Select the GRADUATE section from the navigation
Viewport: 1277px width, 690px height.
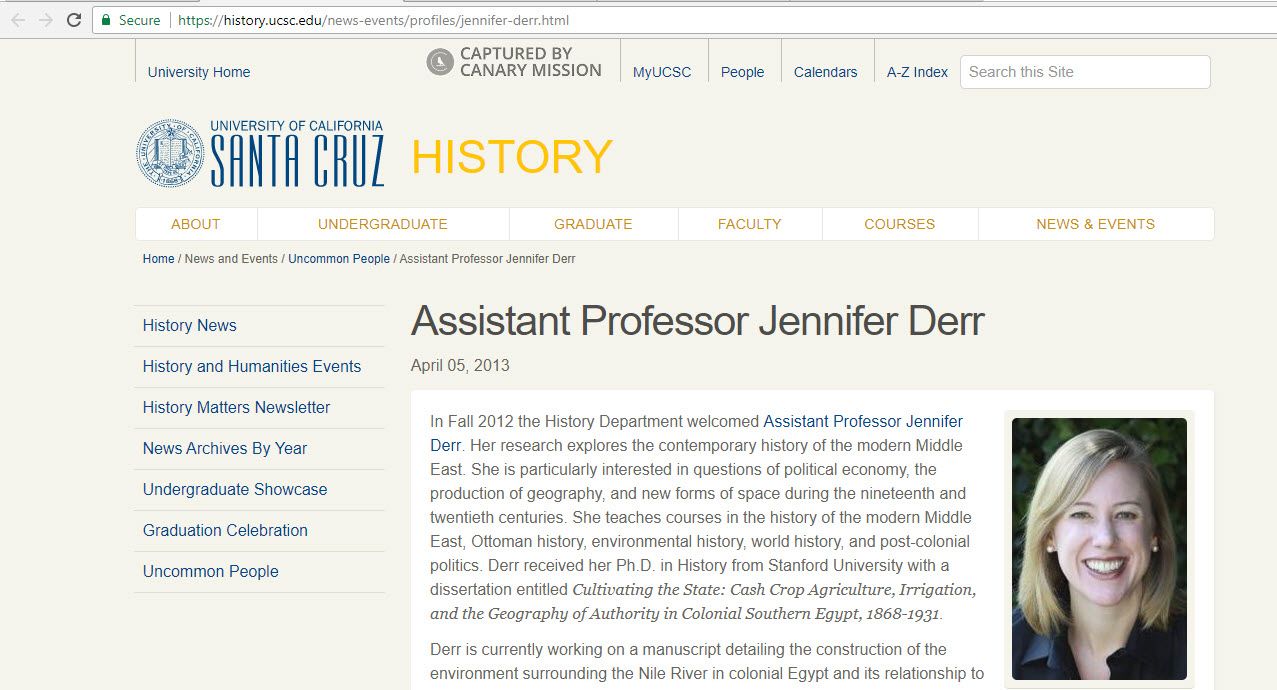click(x=593, y=223)
